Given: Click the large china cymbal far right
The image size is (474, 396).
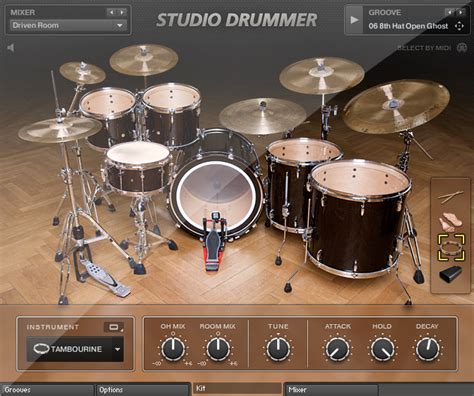Looking at the screenshot, I should [397, 107].
